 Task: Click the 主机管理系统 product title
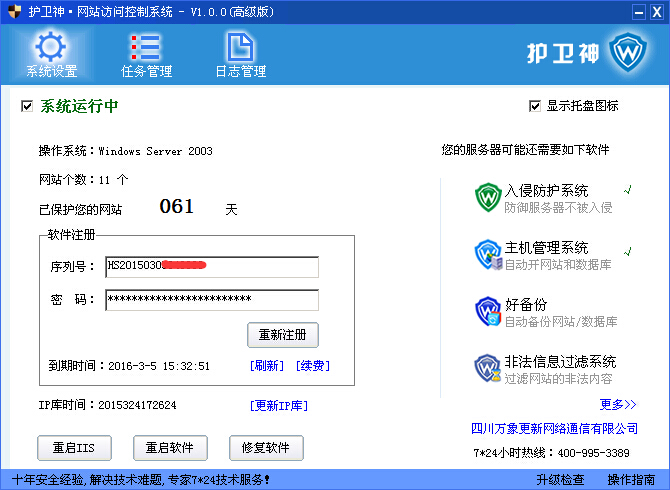coord(546,248)
